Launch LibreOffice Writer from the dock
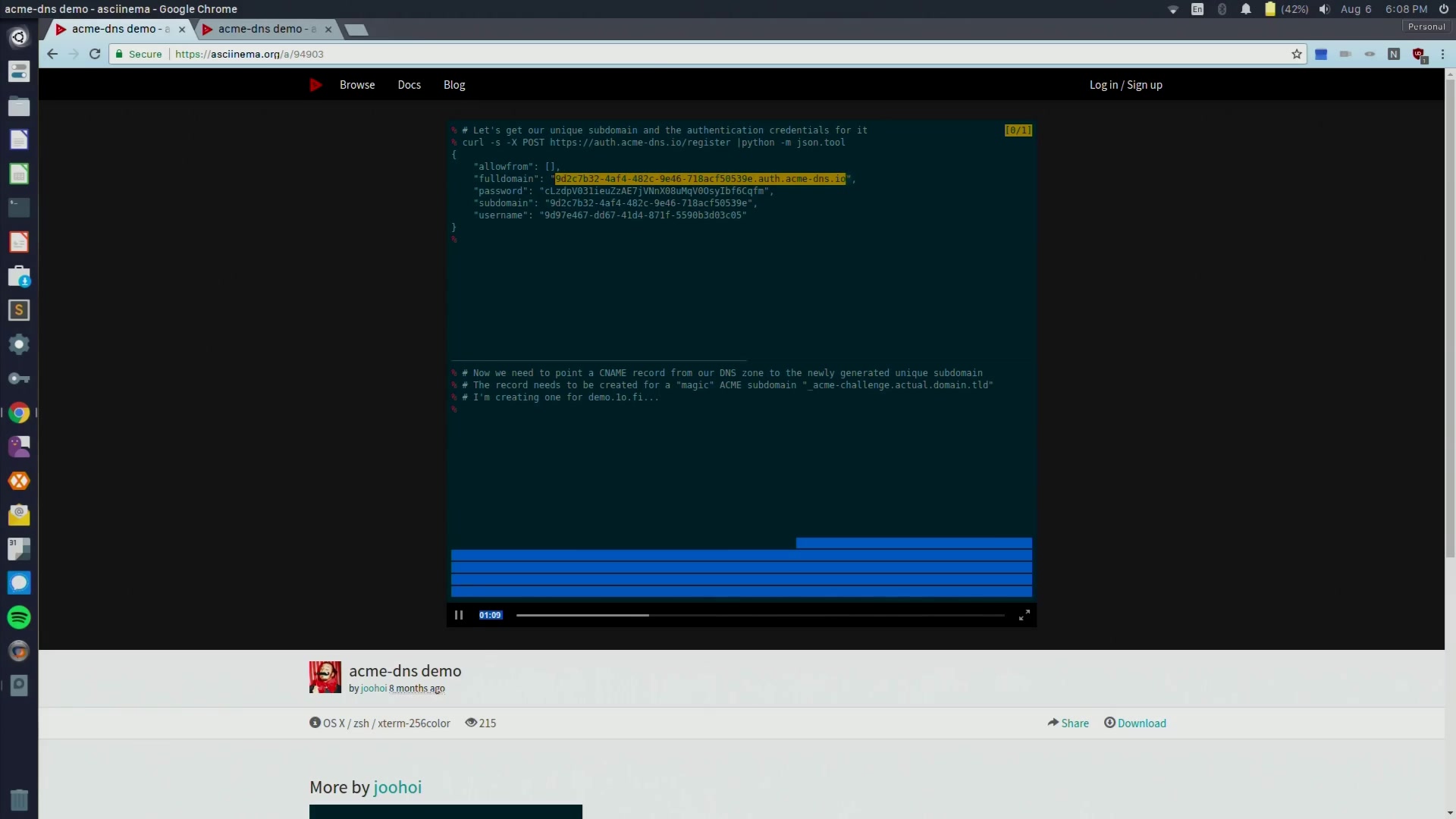Image resolution: width=1456 pixels, height=819 pixels. click(x=19, y=140)
